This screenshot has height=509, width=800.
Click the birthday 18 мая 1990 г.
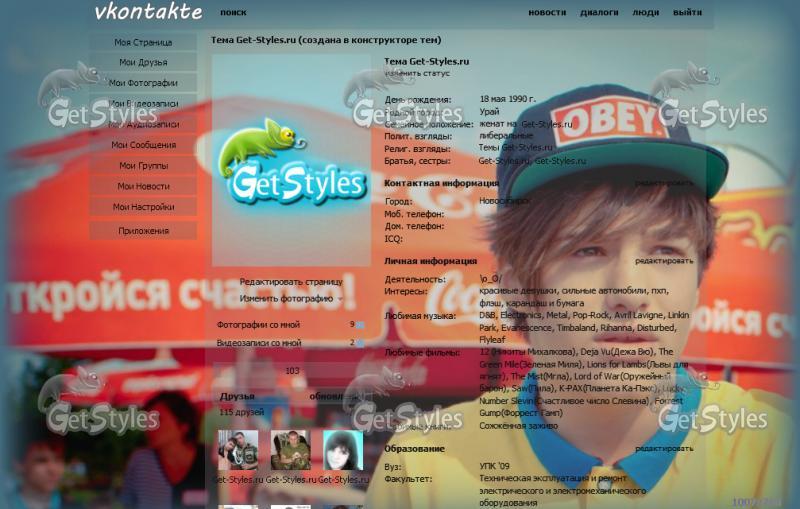508,99
